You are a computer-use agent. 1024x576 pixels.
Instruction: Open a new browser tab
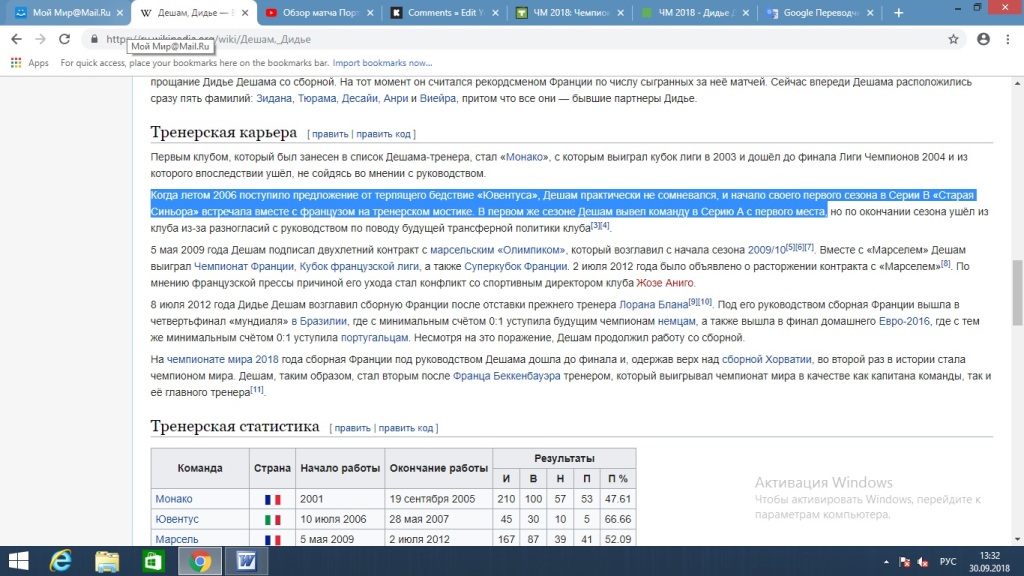pos(899,12)
